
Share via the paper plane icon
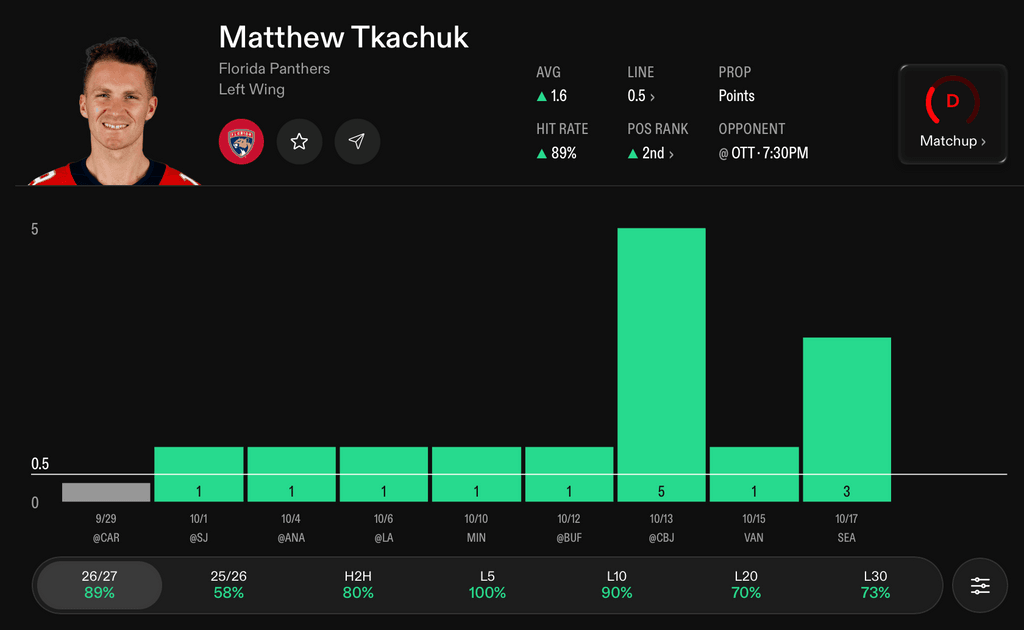click(x=357, y=141)
